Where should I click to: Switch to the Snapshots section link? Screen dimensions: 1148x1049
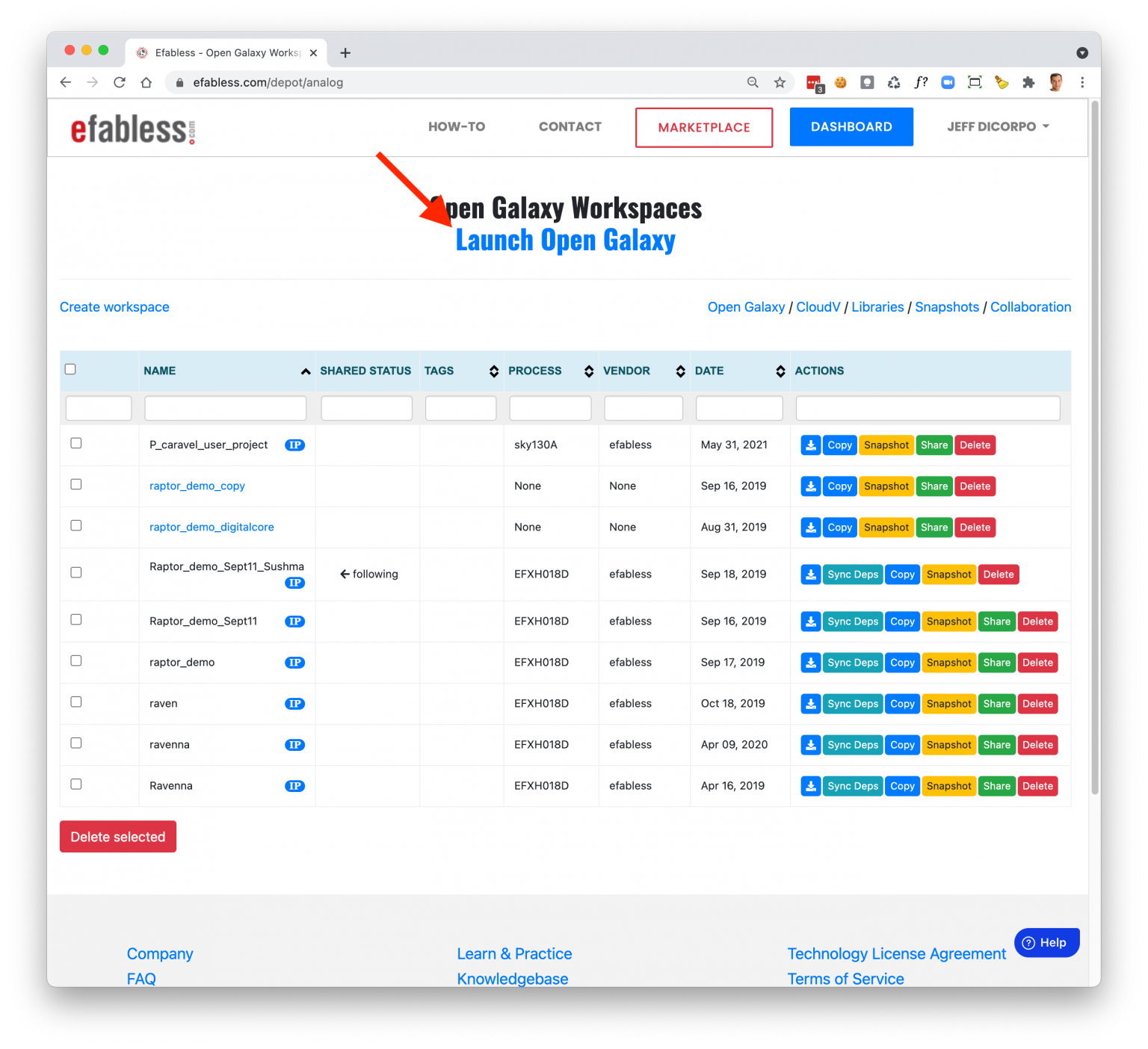pos(947,307)
